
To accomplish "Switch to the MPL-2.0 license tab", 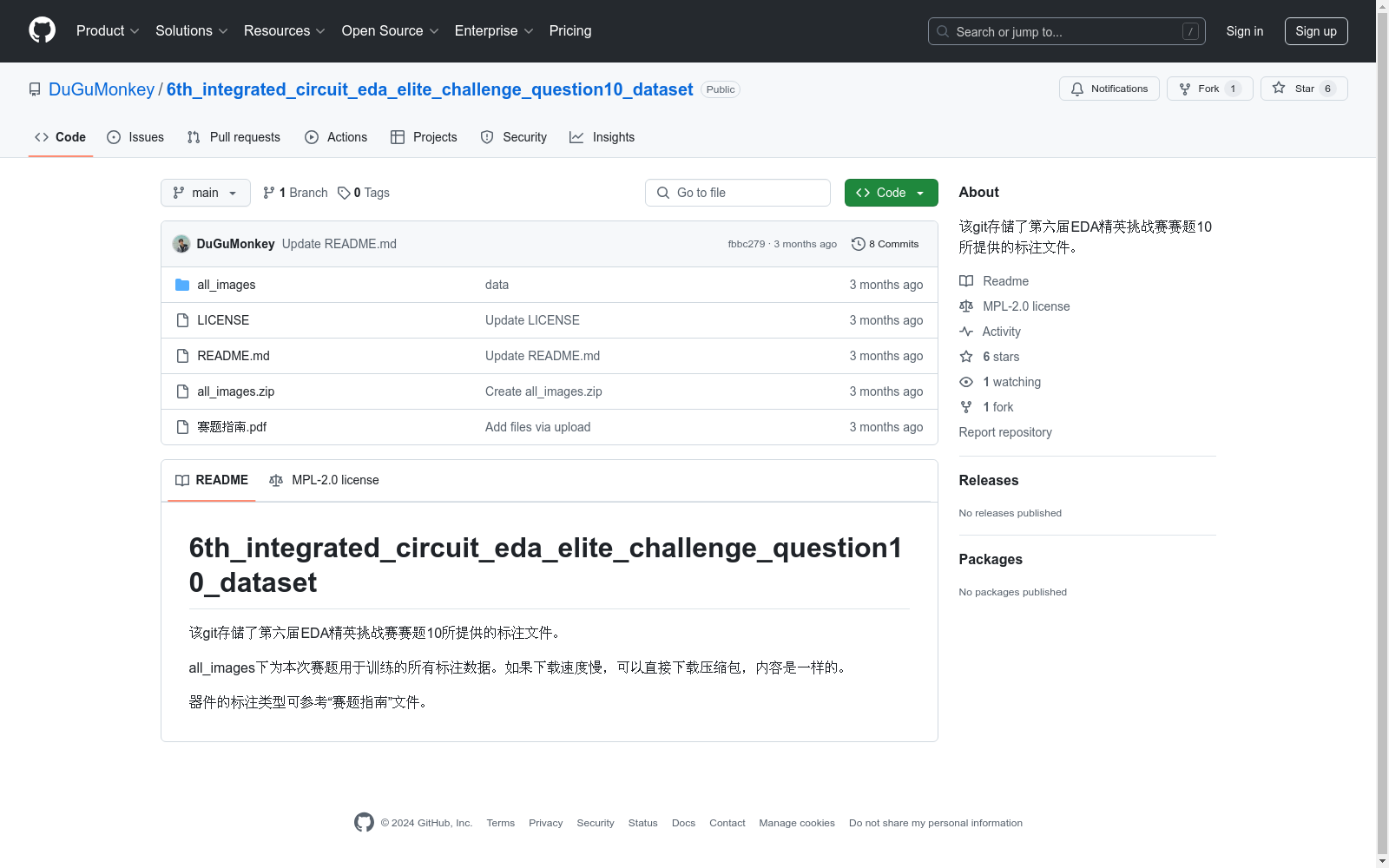I will tap(324, 480).
